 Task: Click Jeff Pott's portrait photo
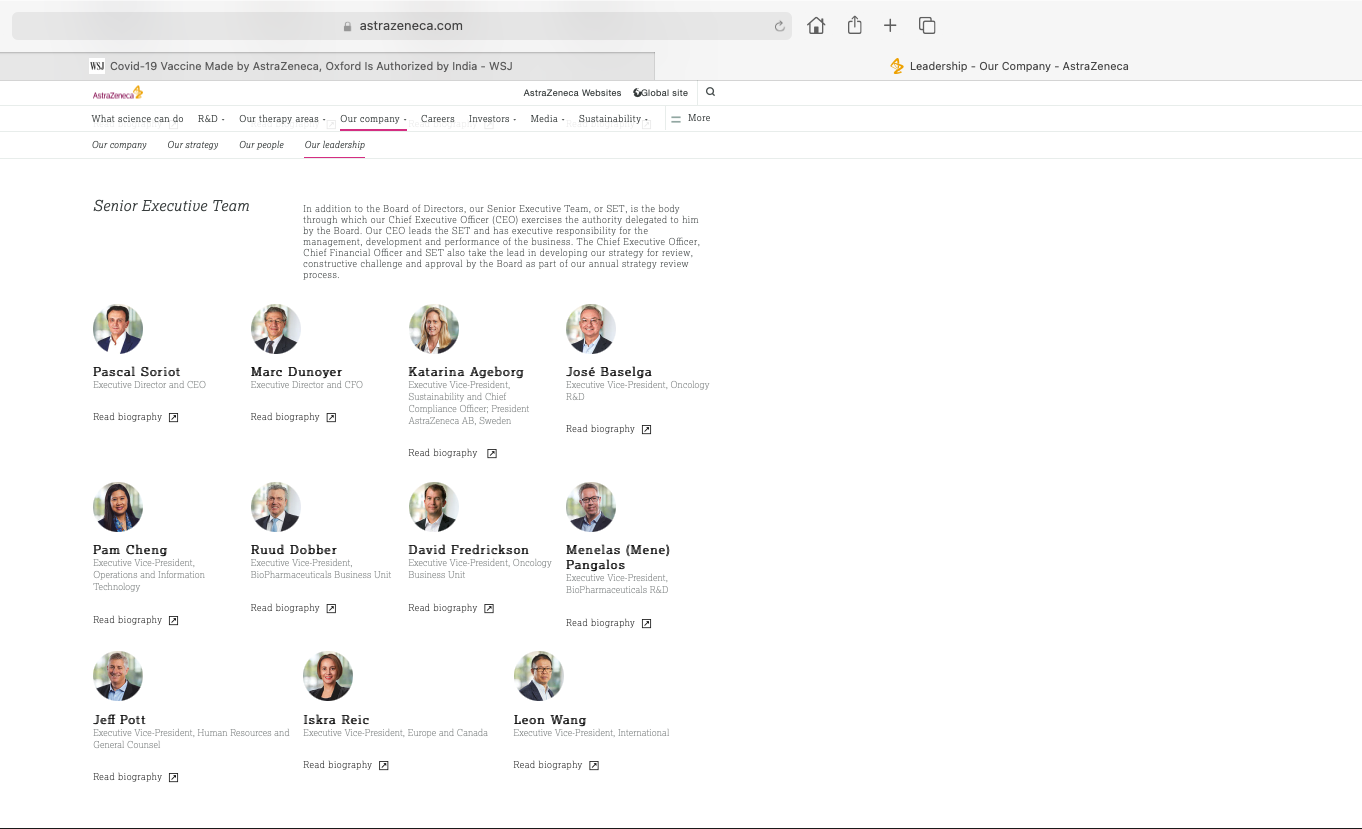[x=118, y=676]
